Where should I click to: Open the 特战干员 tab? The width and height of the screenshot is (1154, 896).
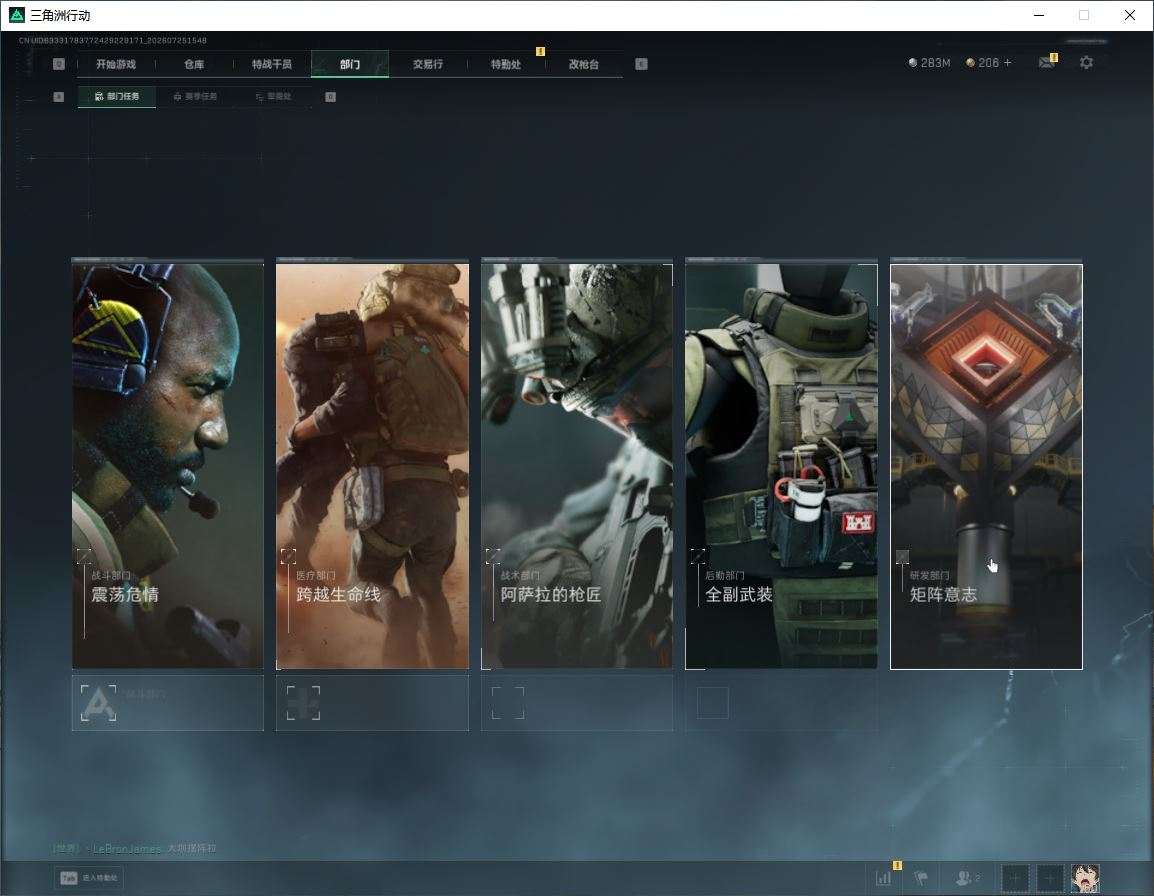(272, 64)
